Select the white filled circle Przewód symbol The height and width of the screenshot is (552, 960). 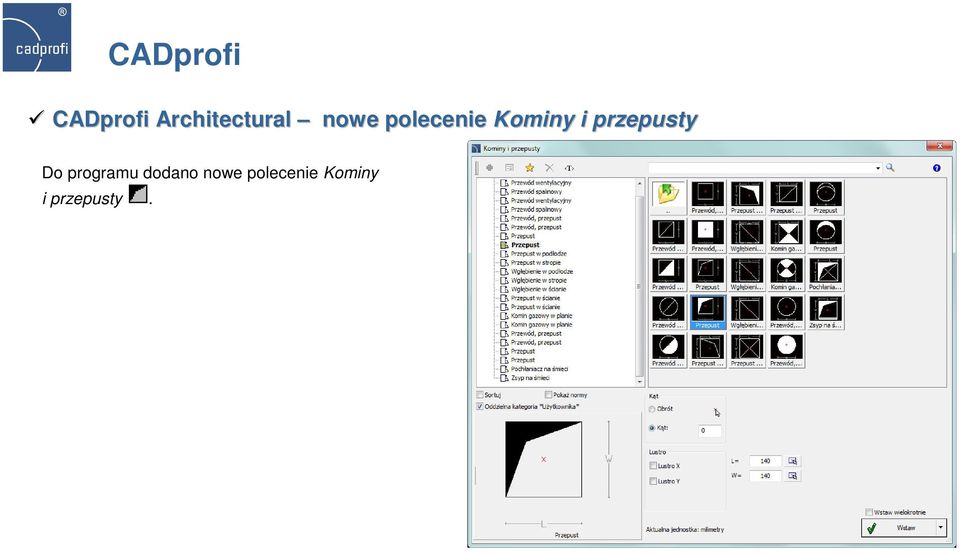(x=786, y=351)
